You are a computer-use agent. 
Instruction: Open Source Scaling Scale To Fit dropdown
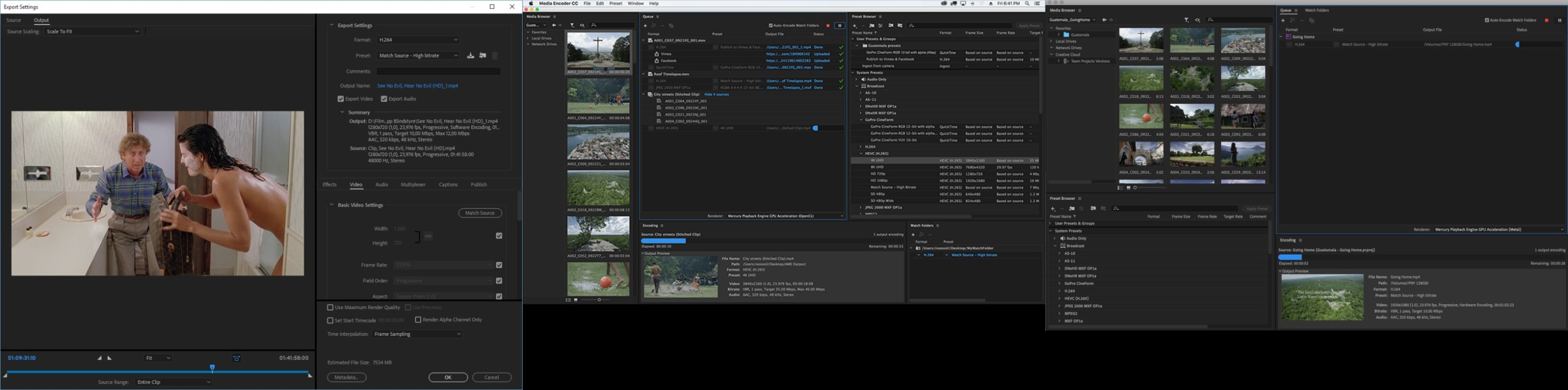(93, 31)
